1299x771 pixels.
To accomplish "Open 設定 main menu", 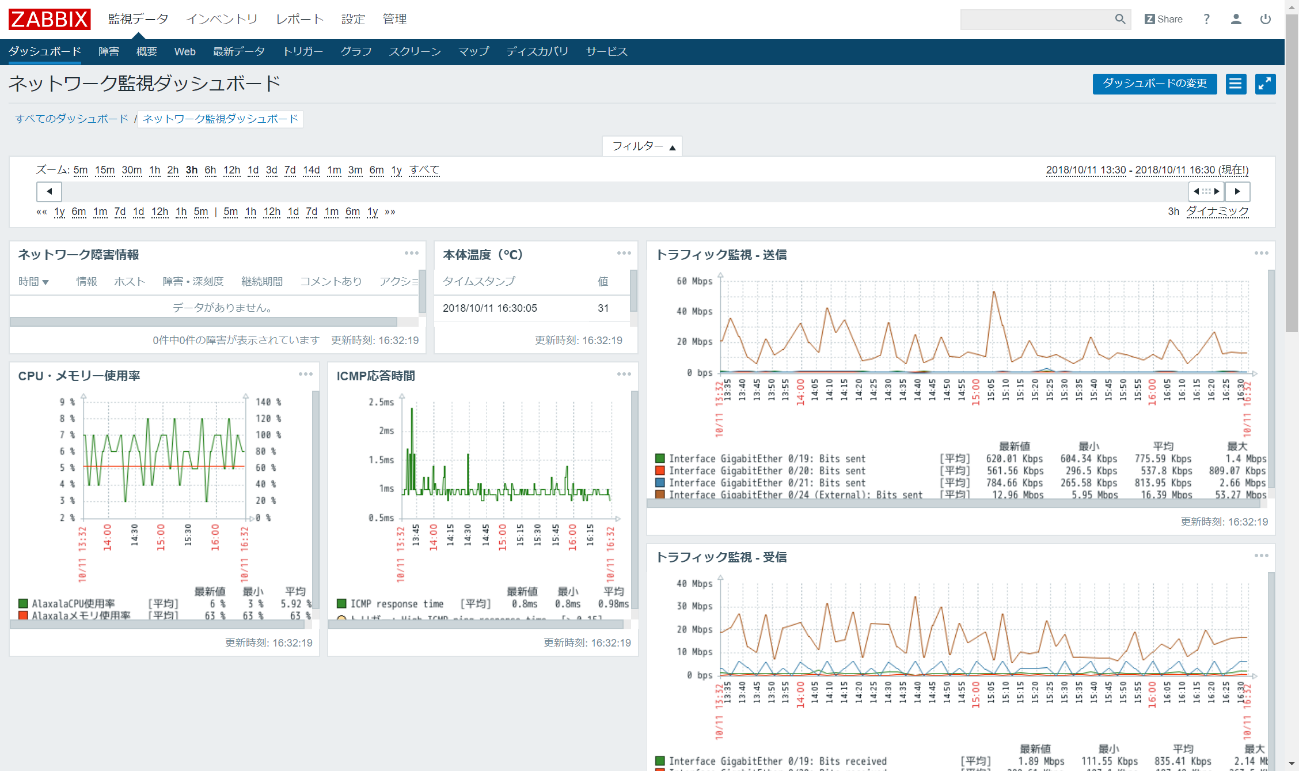I will tap(353, 19).
